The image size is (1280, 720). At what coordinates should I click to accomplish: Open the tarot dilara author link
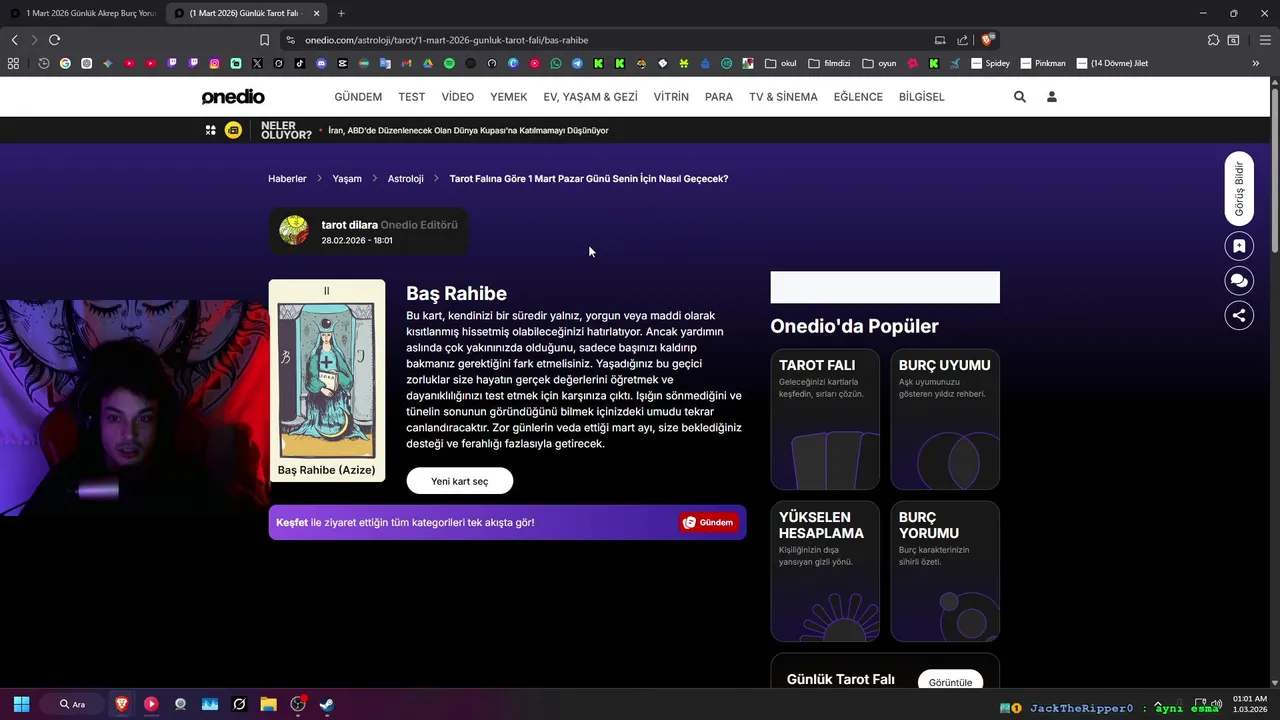click(x=350, y=225)
